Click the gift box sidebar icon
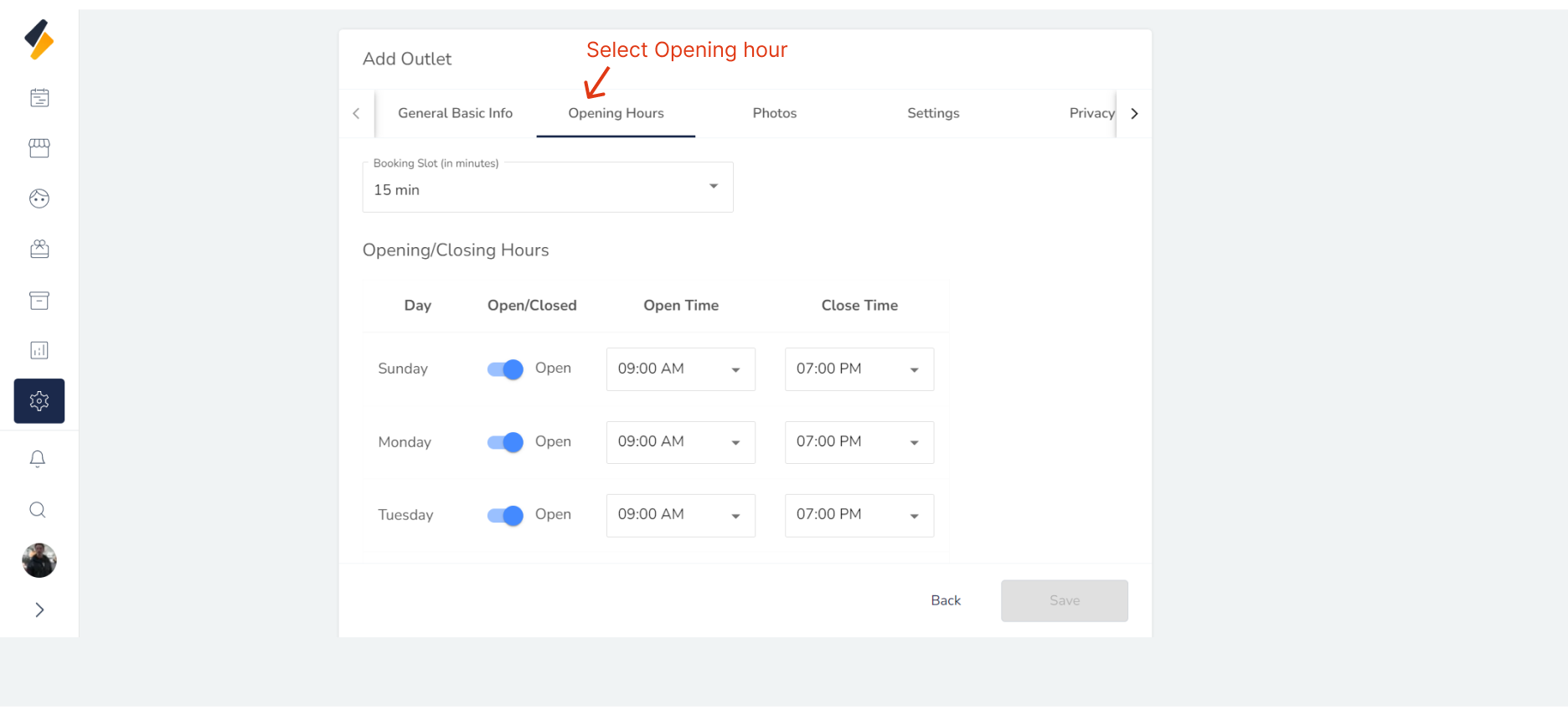 39,249
